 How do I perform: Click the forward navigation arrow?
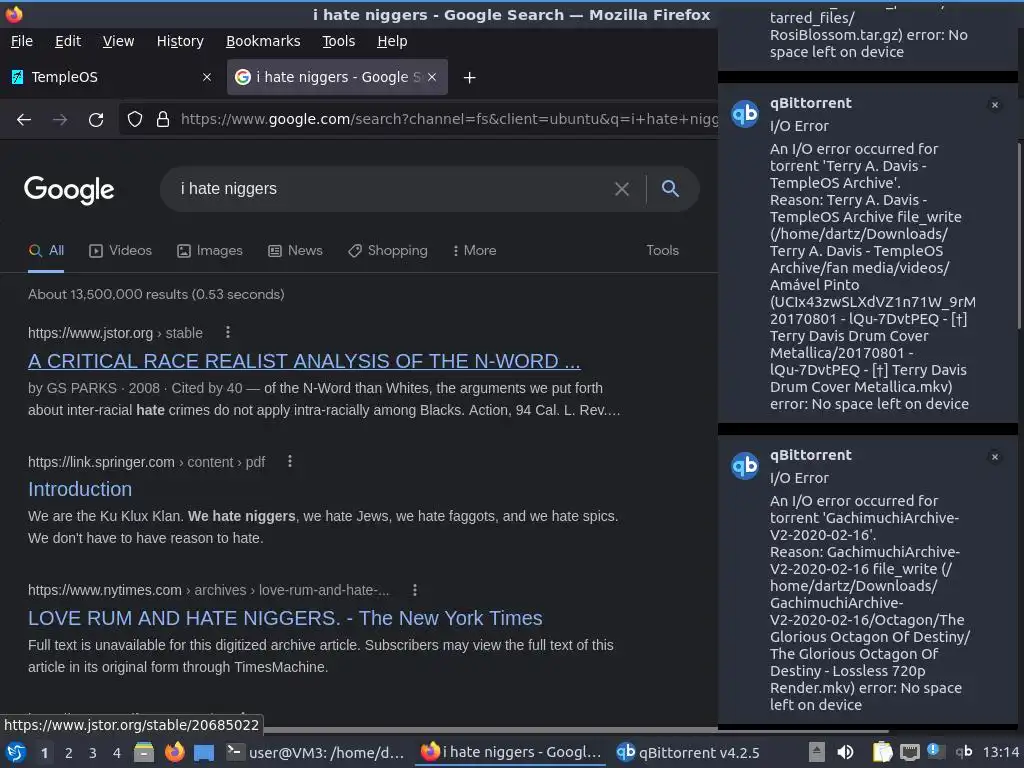click(x=60, y=120)
